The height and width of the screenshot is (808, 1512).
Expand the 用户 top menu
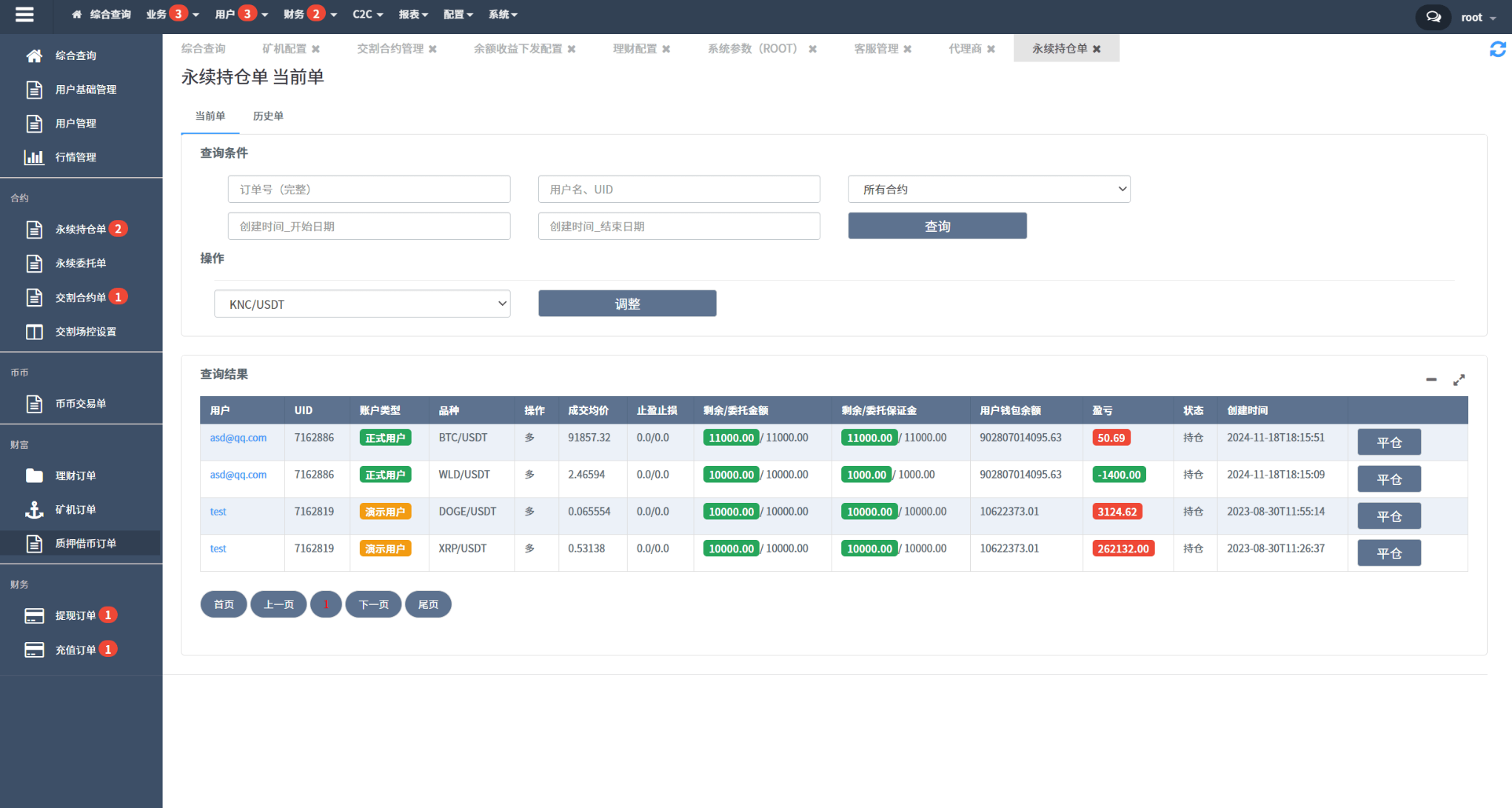[x=241, y=14]
